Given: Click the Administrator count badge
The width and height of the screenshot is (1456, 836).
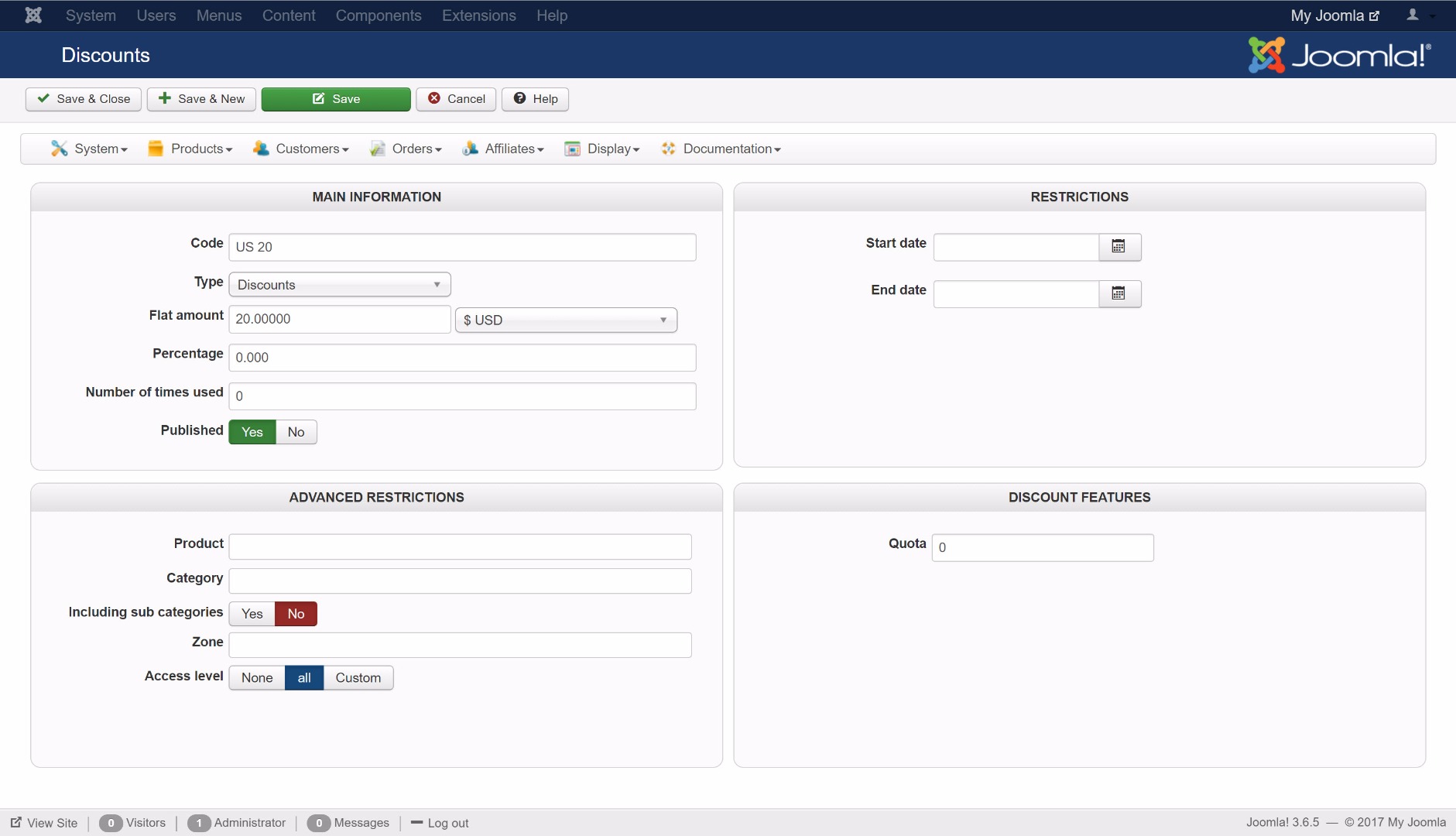Looking at the screenshot, I should tap(199, 823).
